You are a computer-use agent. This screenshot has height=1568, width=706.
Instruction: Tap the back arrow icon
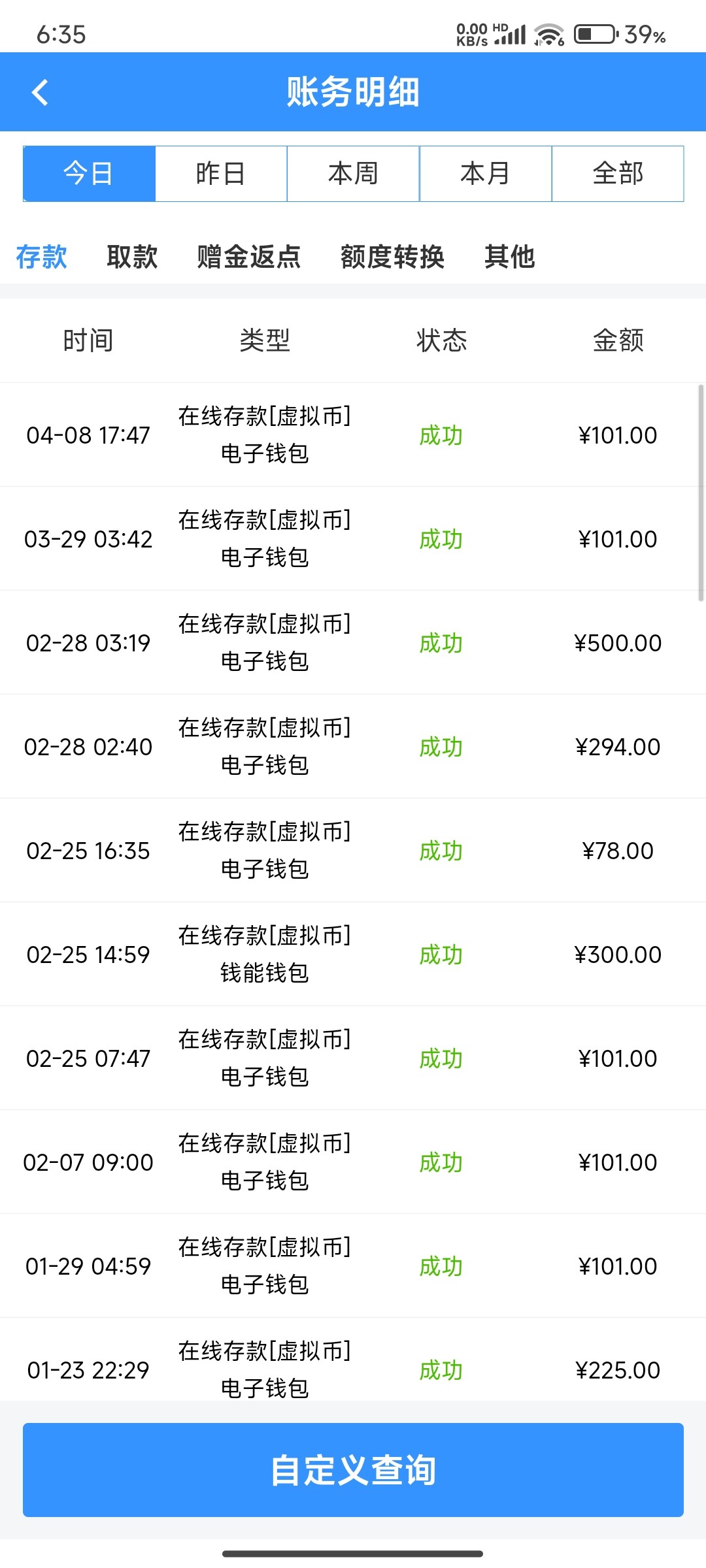point(41,92)
